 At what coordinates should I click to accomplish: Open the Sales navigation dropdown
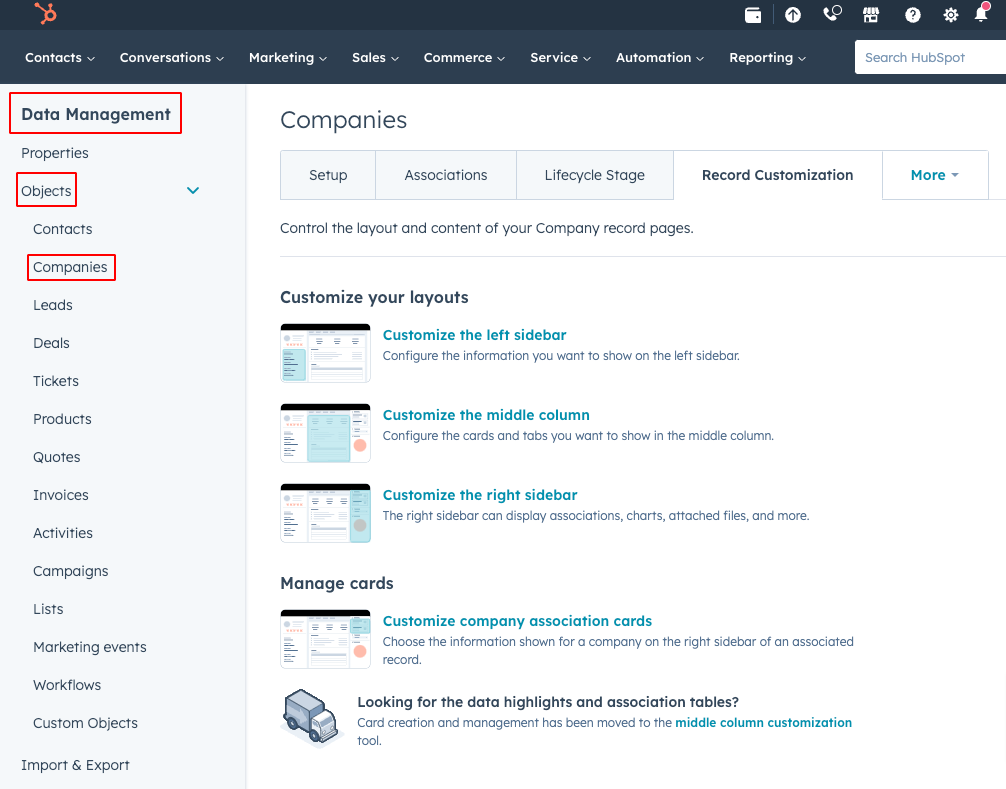point(375,58)
